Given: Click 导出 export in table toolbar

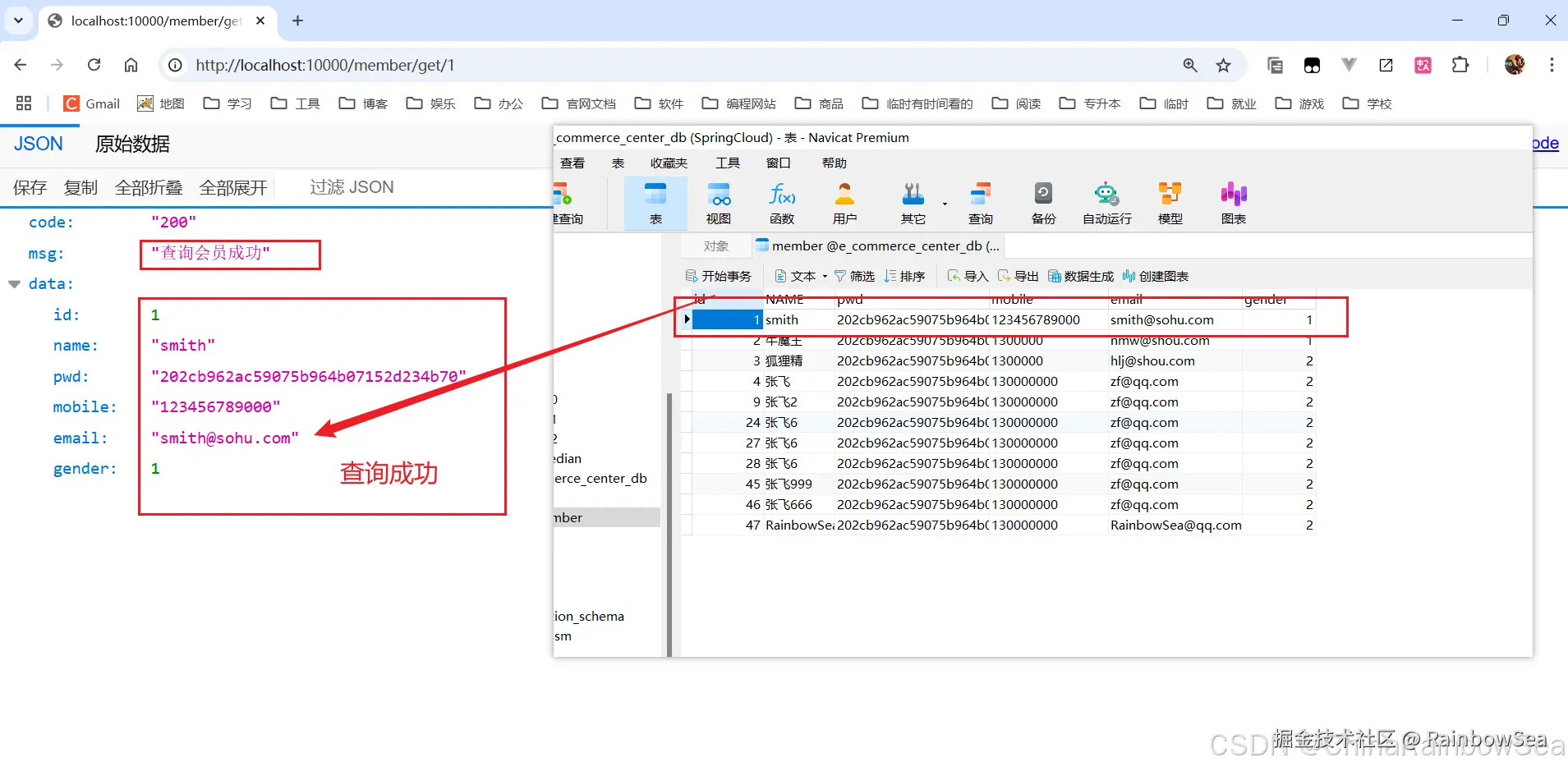Looking at the screenshot, I should (x=1018, y=276).
